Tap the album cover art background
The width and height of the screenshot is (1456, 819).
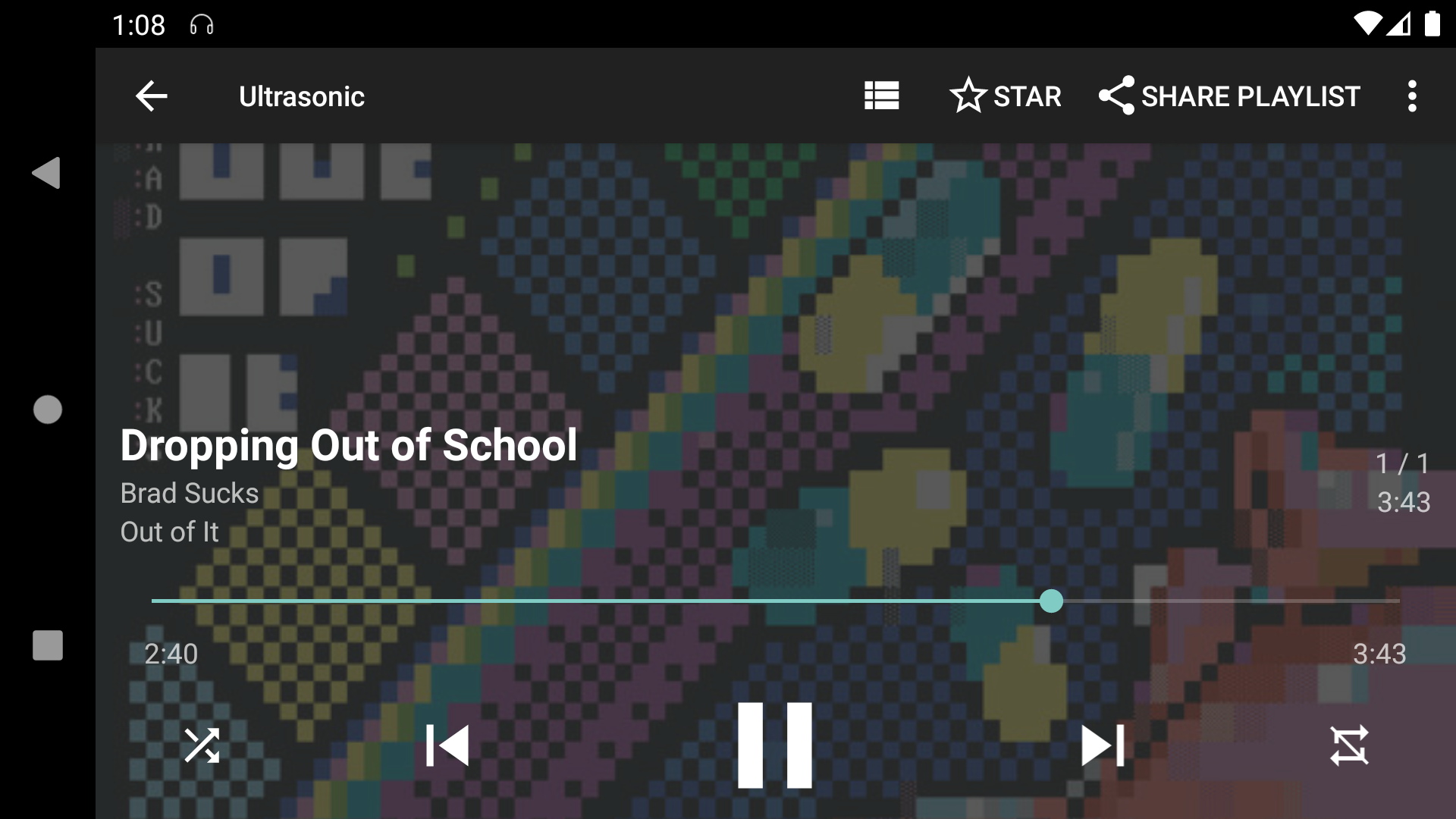(758, 303)
